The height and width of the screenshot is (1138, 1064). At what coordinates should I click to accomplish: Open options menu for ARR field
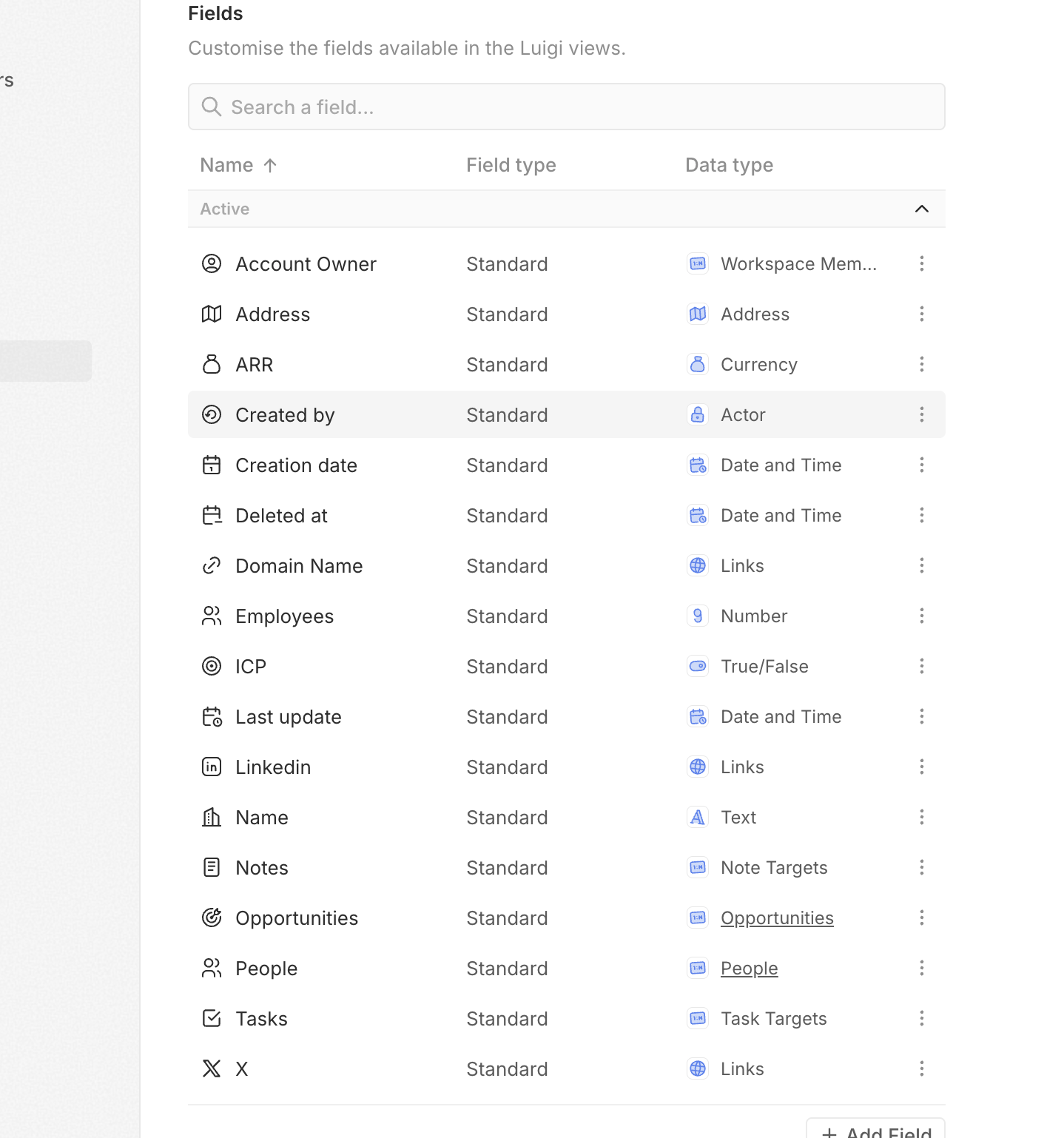[922, 364]
